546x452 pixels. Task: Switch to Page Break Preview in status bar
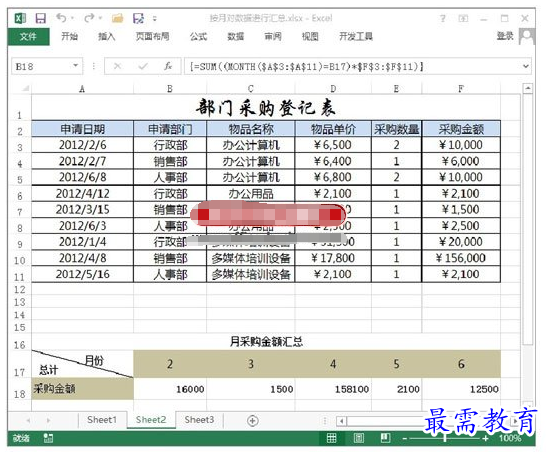(385, 438)
